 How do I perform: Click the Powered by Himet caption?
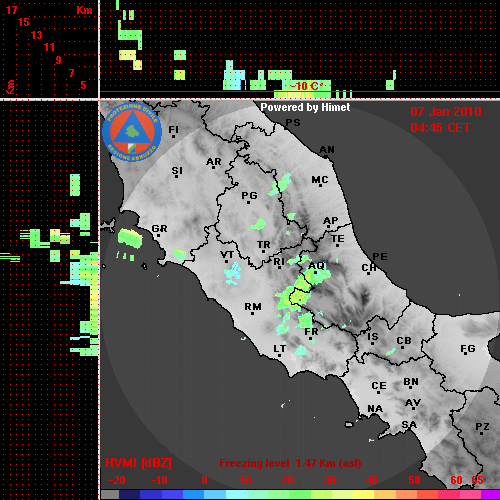pyautogui.click(x=305, y=107)
